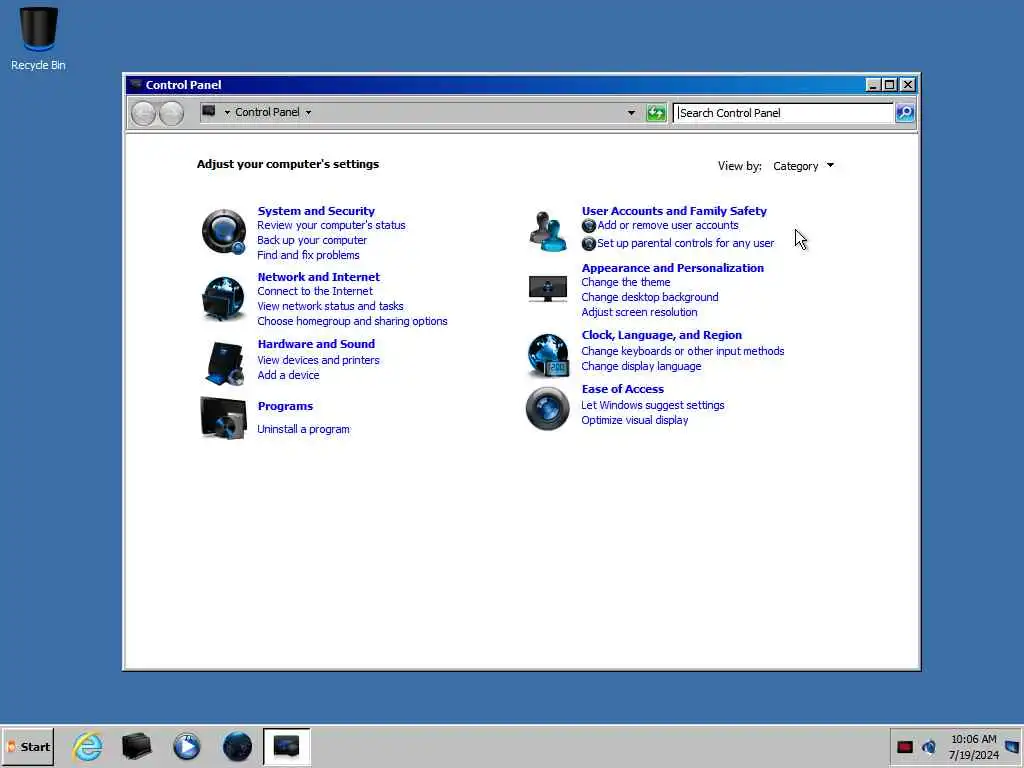Click the Appearance and Personalization monitor icon

pyautogui.click(x=547, y=289)
